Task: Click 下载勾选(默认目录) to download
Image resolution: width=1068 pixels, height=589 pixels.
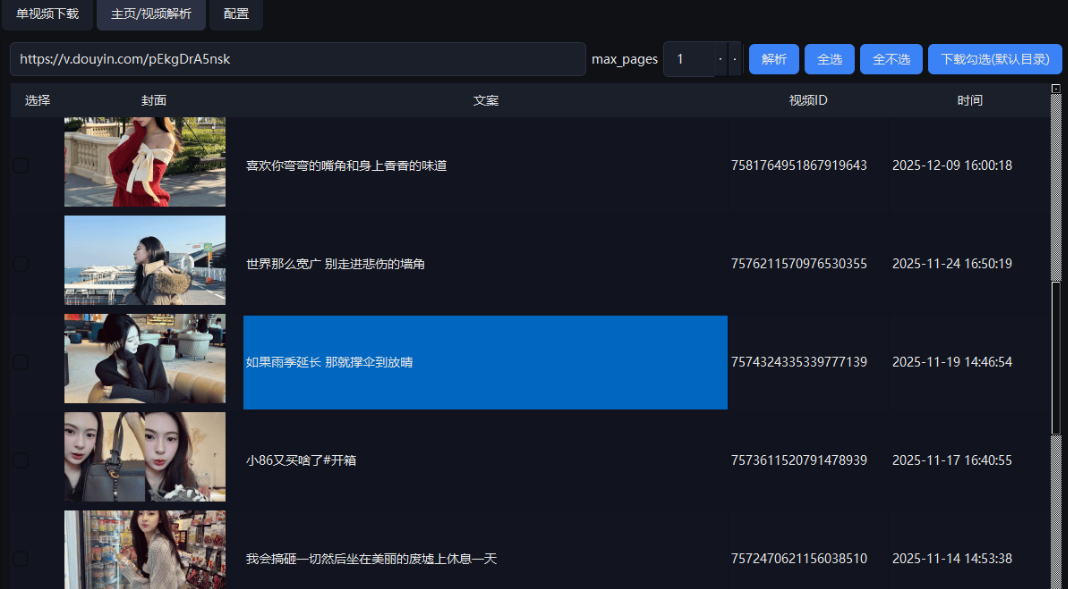Action: [x=994, y=59]
